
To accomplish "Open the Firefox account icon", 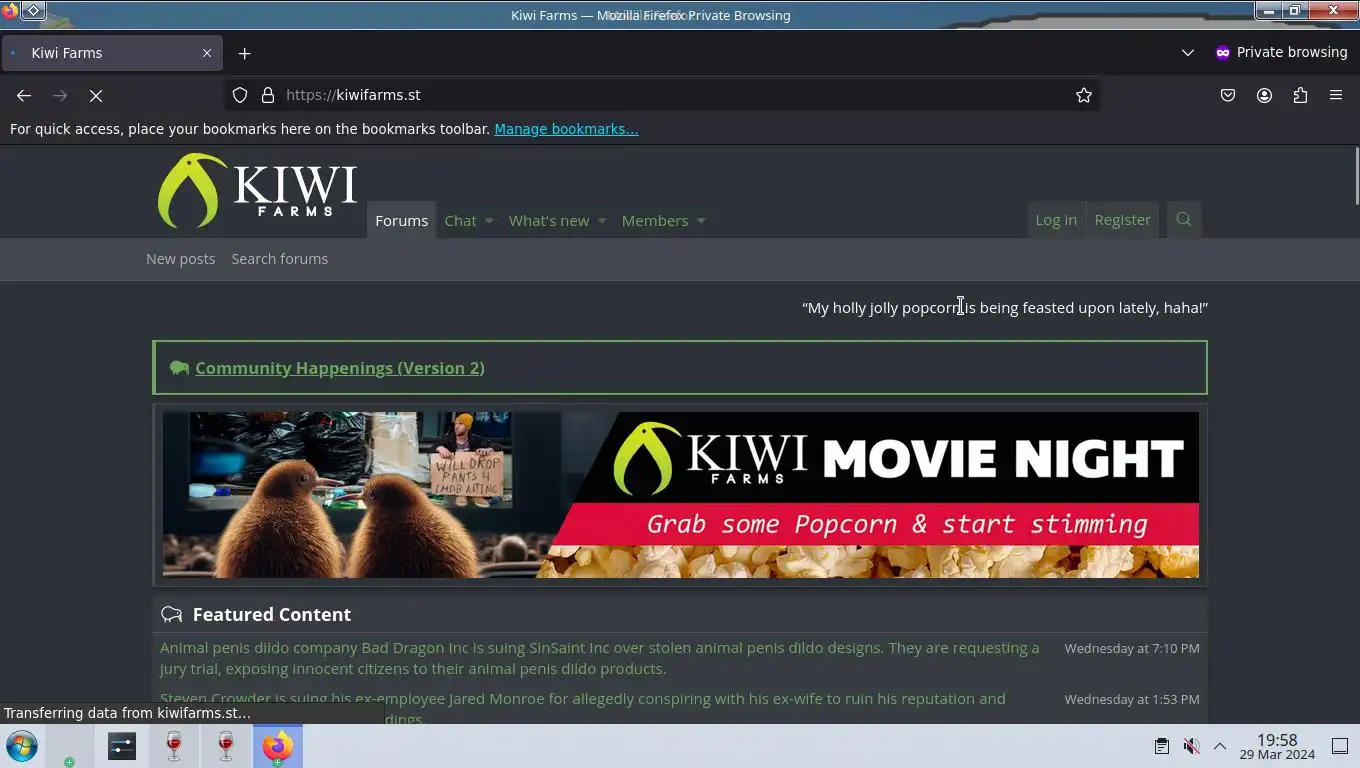I will point(1264,95).
